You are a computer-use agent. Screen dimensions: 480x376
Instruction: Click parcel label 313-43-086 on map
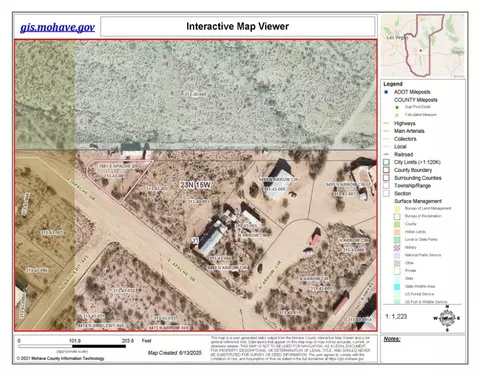point(37,270)
